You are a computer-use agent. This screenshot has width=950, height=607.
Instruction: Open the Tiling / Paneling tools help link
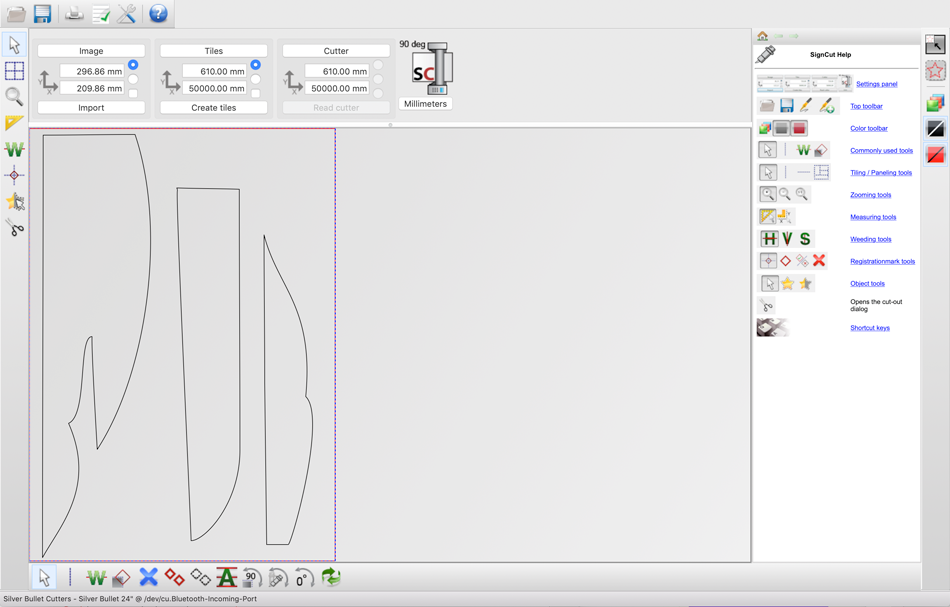point(881,173)
